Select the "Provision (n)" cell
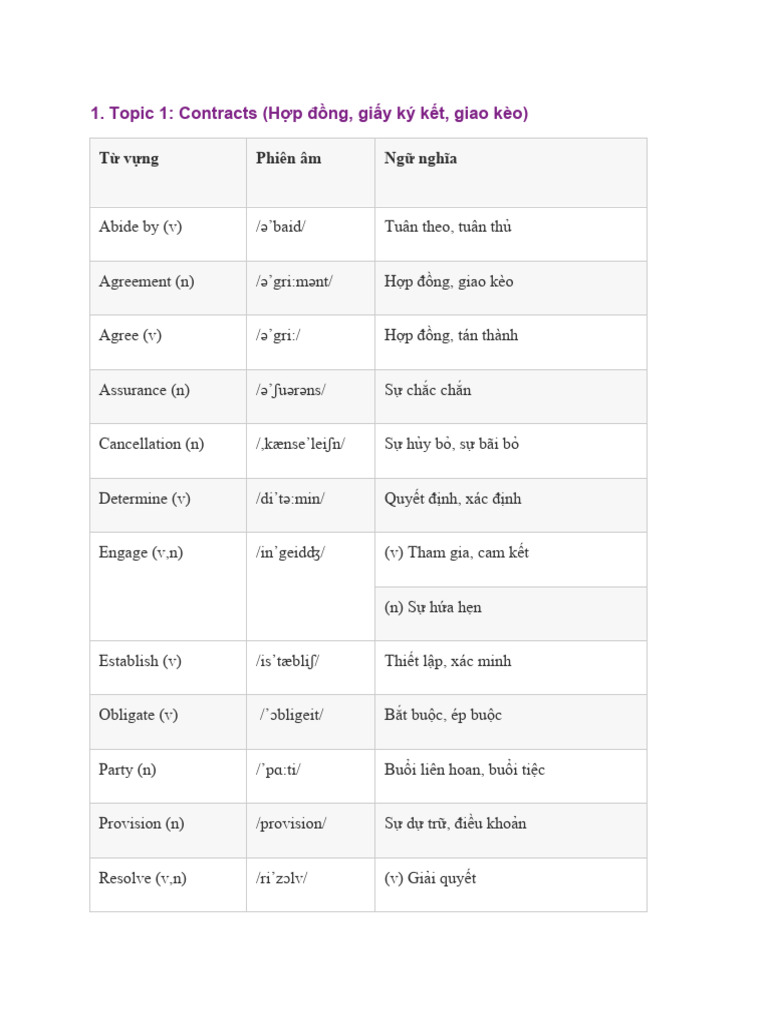This screenshot has height=1024, width=768. [x=142, y=824]
